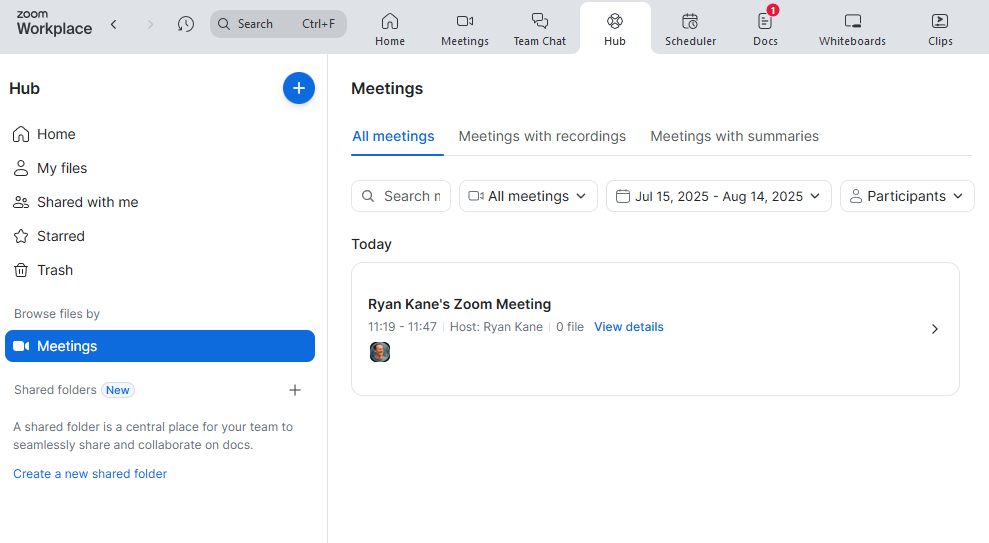The height and width of the screenshot is (543, 989).
Task: Go back with the left arrow
Action: [x=114, y=25]
